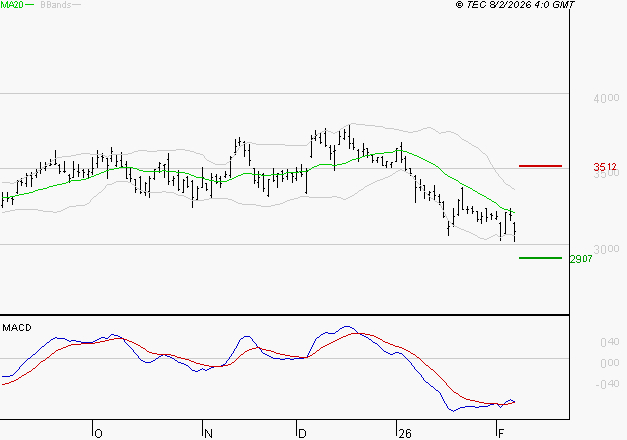The width and height of the screenshot is (627, 440).
Task: Click the 4000 price axis label
Action: 606,98
